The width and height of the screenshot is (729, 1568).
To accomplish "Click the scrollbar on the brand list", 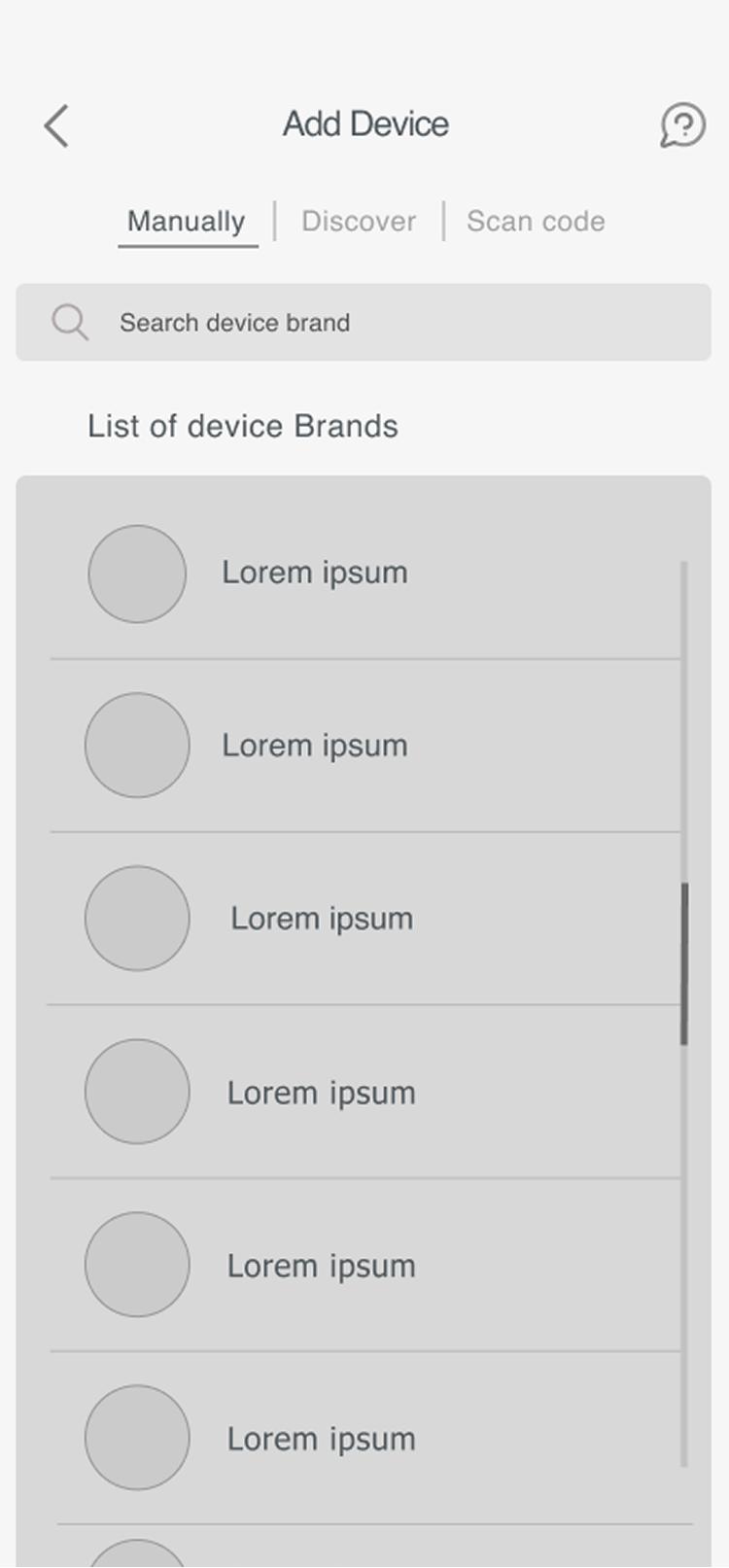I will pos(685,962).
